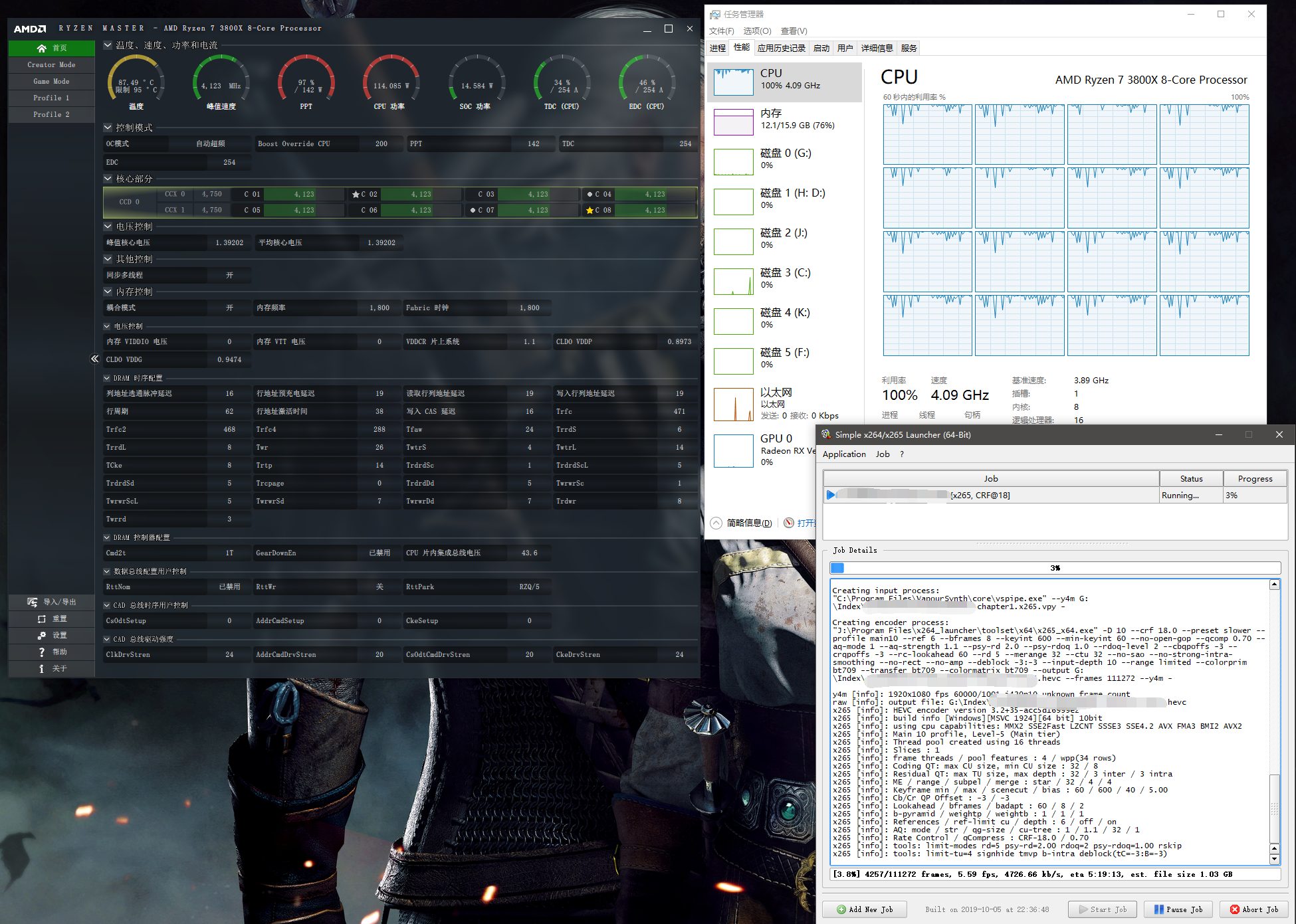Click the job log vertical scrollbar
1296x924 pixels.
pyautogui.click(x=1274, y=721)
